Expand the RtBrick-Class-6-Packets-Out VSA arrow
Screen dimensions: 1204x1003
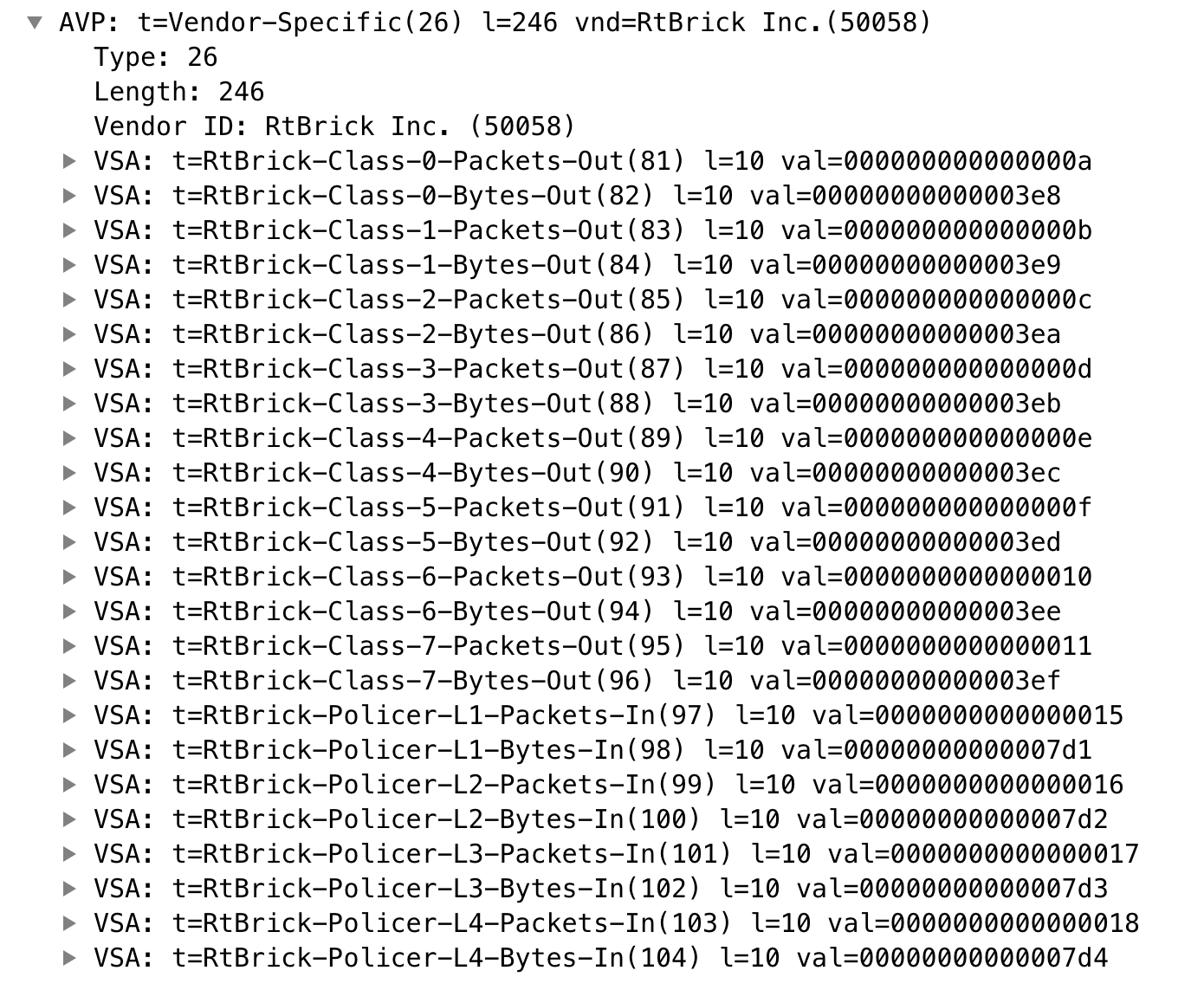[69, 577]
